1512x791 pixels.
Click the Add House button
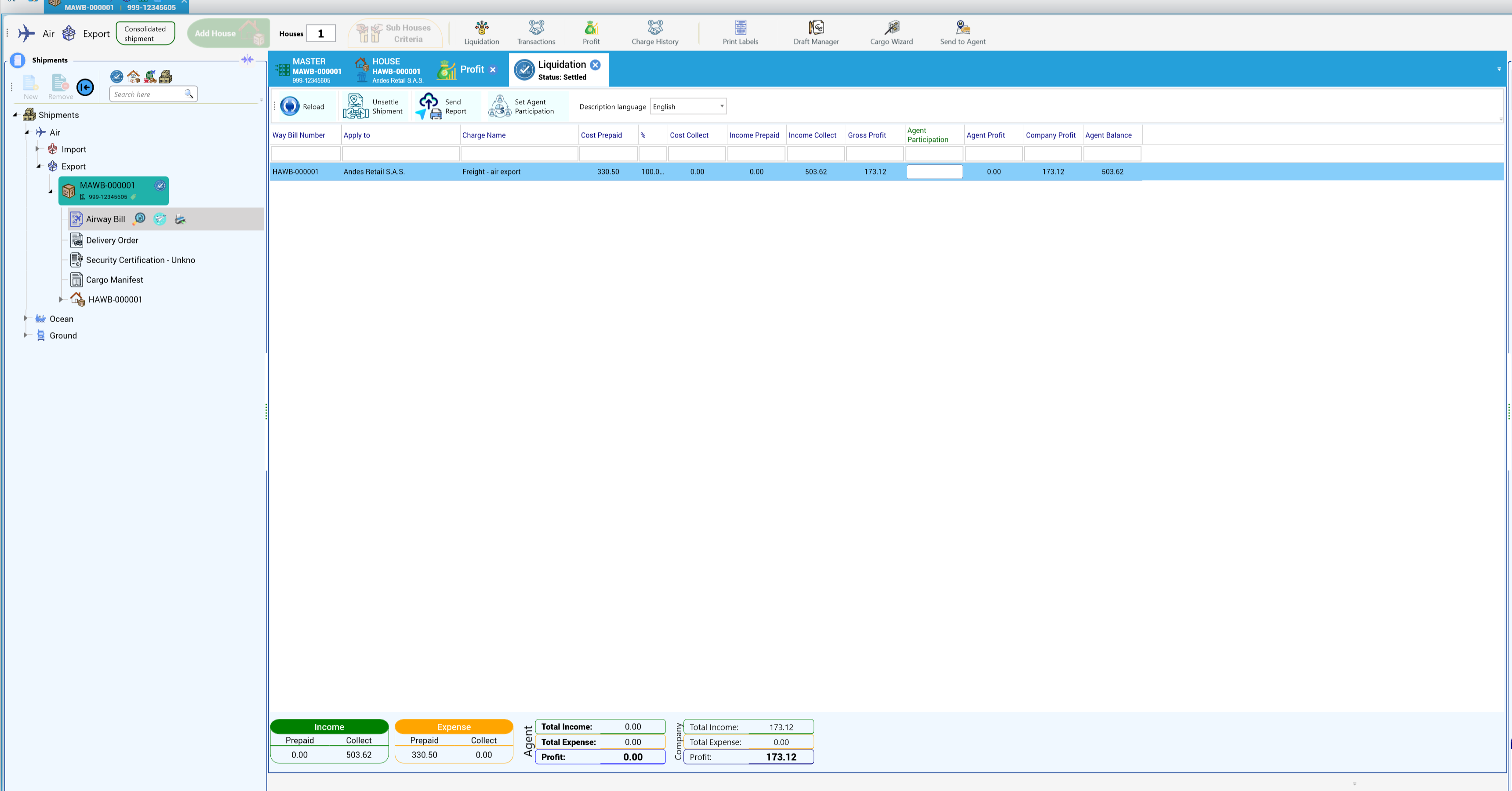click(228, 33)
